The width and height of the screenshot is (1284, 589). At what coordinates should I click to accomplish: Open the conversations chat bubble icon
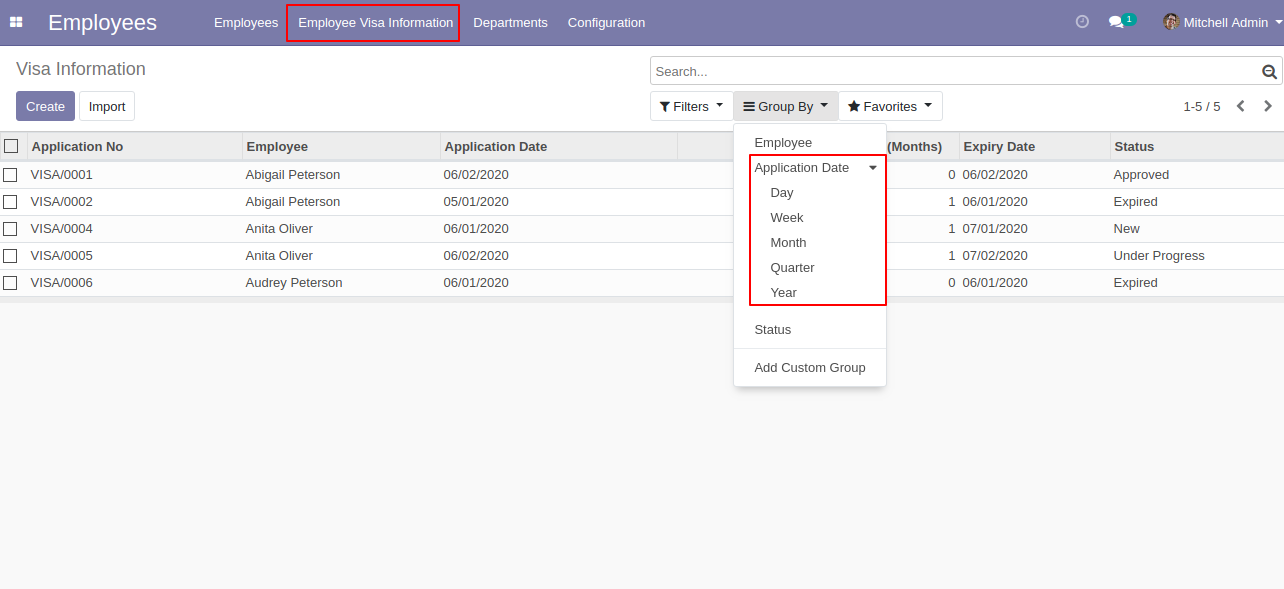(x=1117, y=22)
